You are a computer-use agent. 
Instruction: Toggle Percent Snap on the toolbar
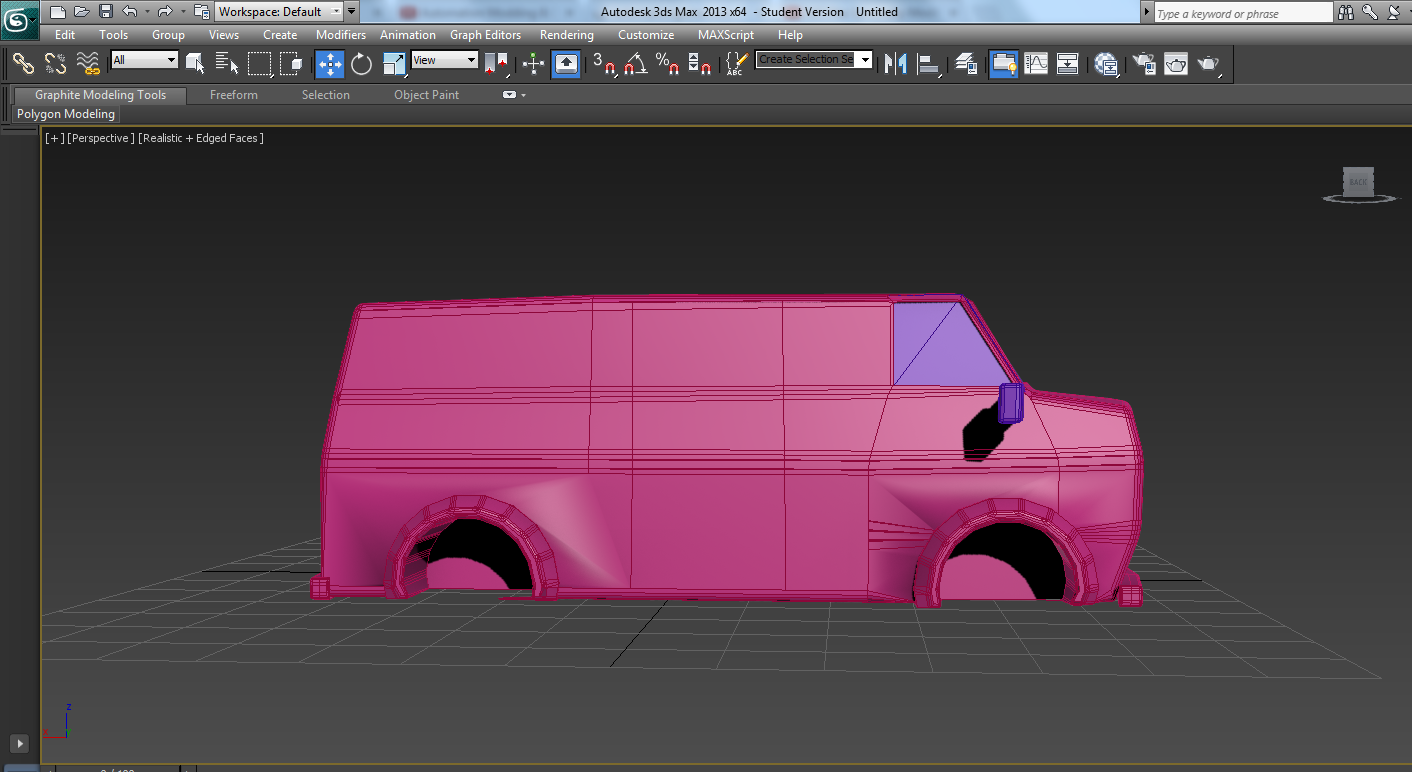click(x=667, y=64)
